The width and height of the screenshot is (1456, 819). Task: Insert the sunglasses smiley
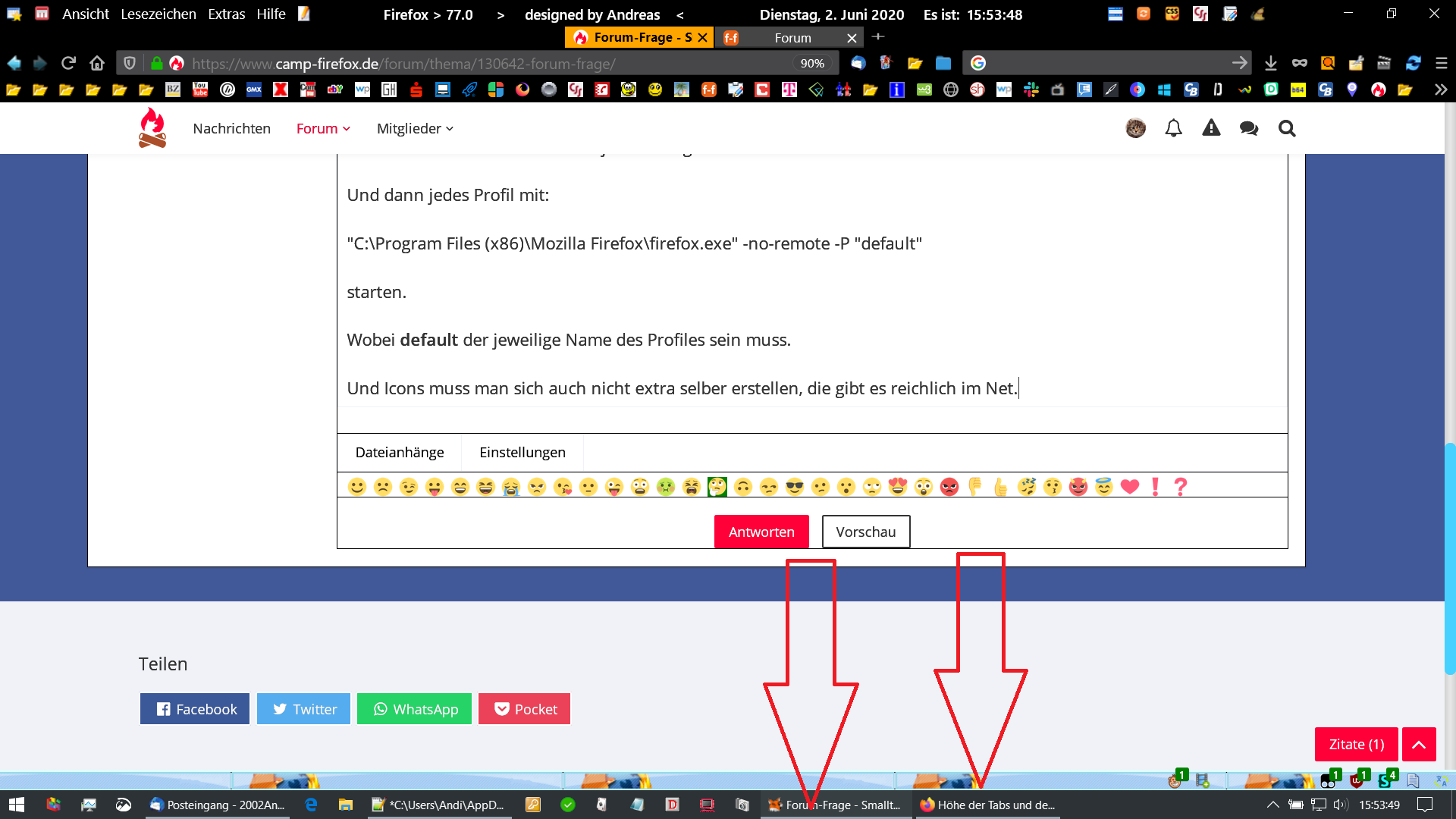tap(794, 487)
